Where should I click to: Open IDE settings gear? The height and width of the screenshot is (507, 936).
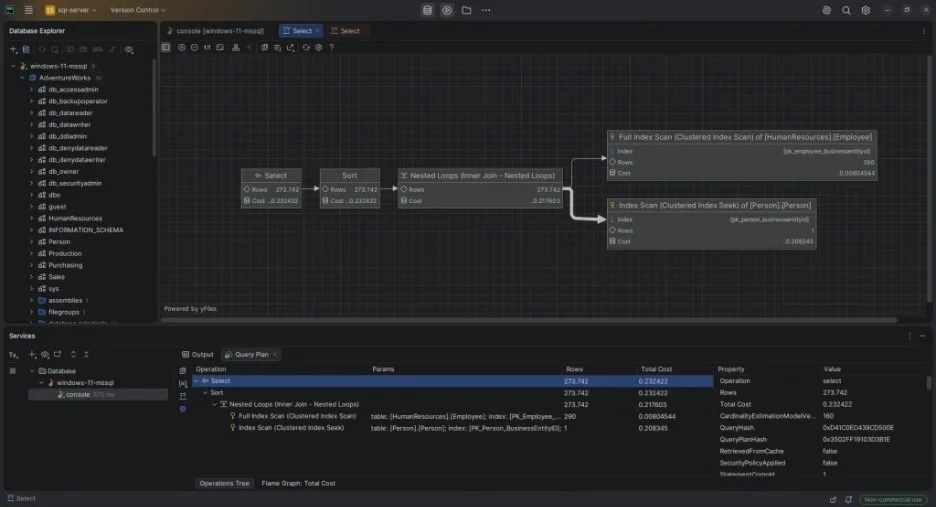point(866,10)
